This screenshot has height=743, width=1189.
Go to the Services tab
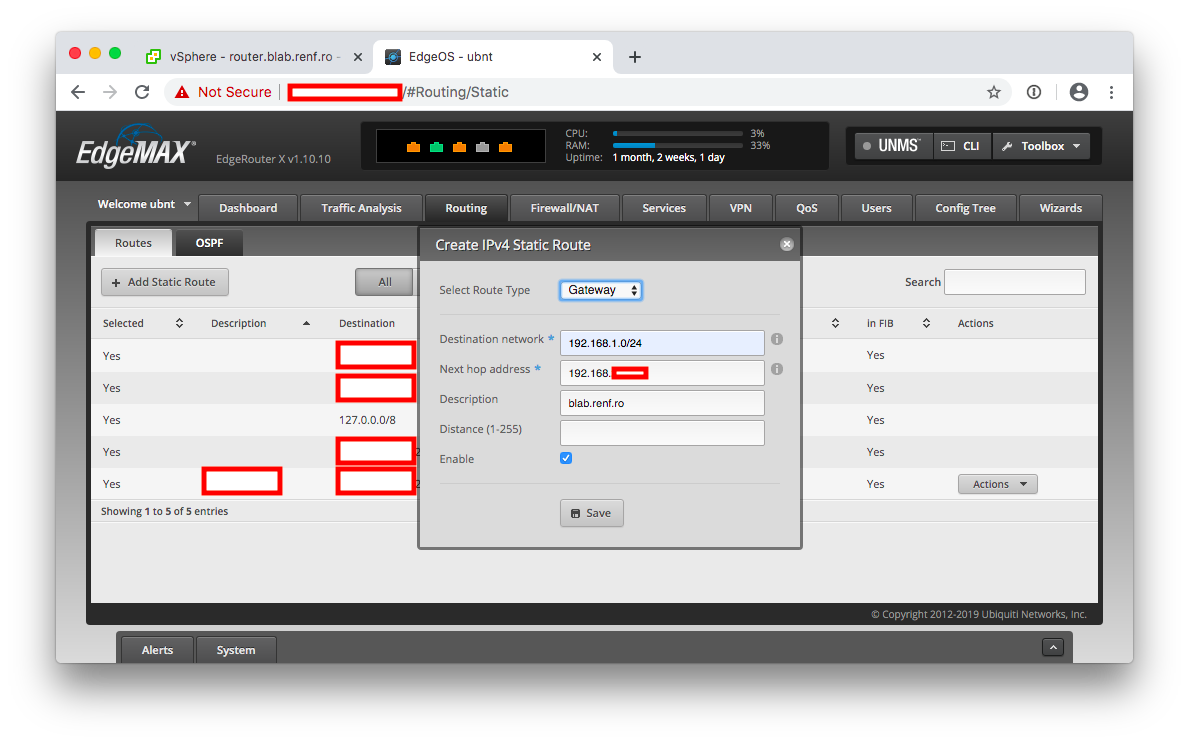pos(664,208)
